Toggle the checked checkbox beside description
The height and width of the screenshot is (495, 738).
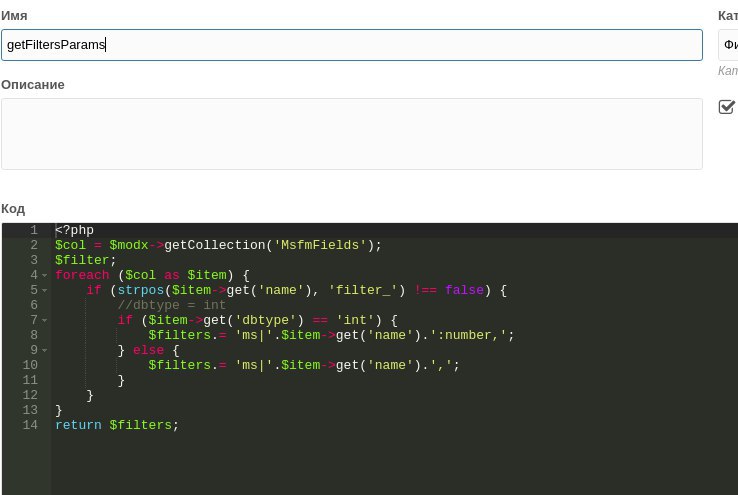pos(726,107)
